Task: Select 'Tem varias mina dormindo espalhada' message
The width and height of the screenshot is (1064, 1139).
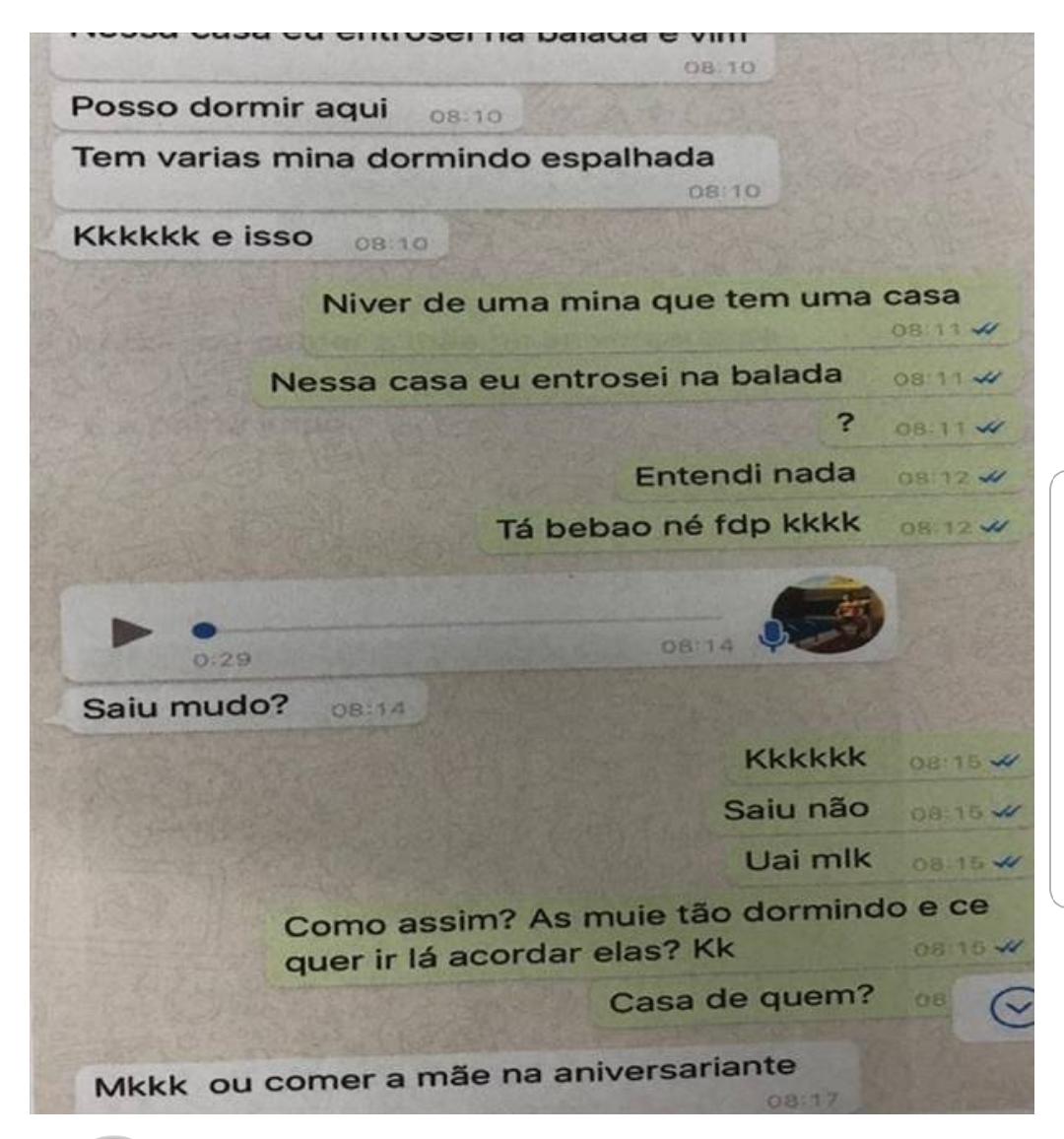Action: [416, 170]
